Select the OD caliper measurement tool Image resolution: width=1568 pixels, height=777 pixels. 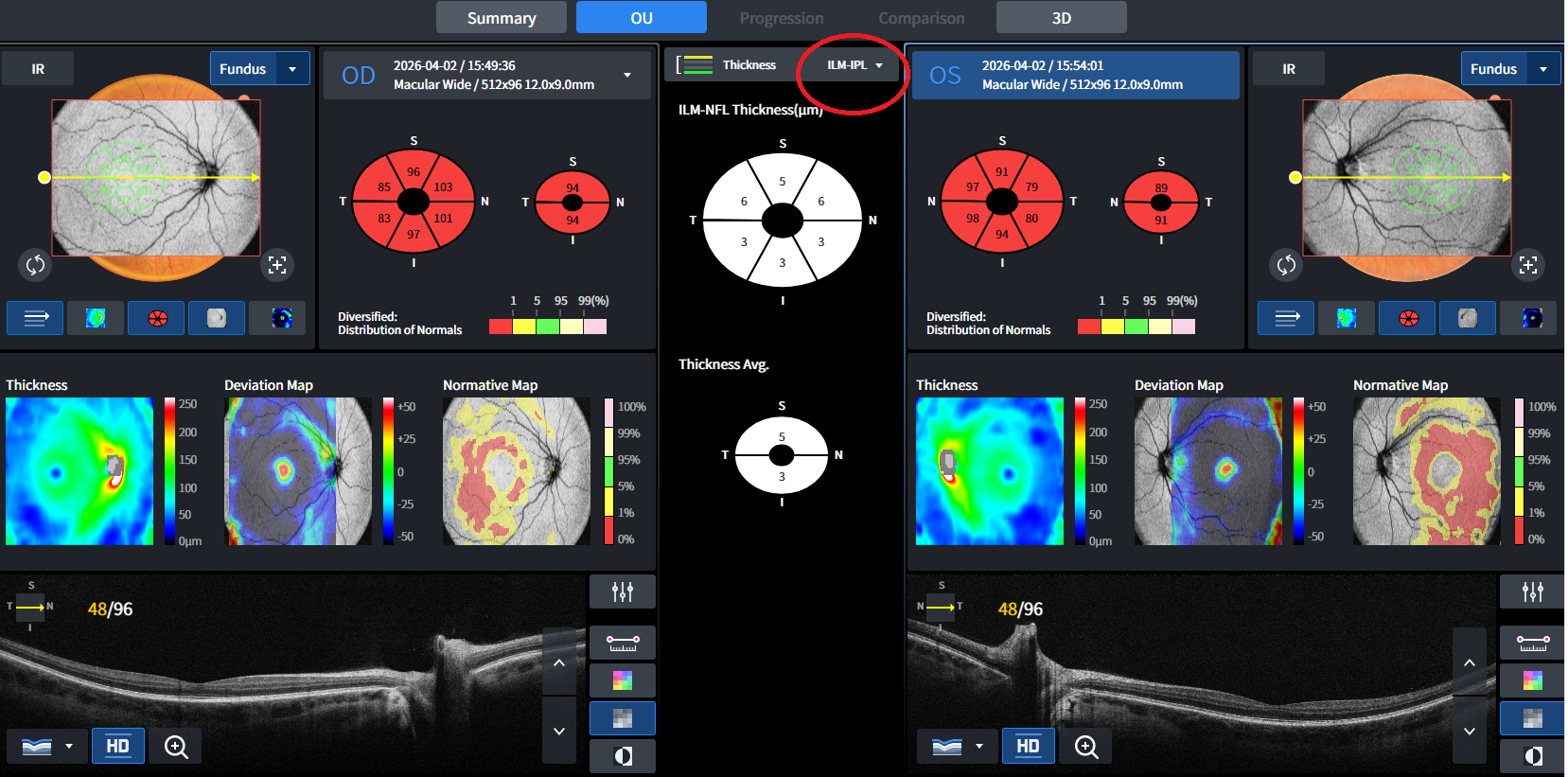pyautogui.click(x=622, y=644)
